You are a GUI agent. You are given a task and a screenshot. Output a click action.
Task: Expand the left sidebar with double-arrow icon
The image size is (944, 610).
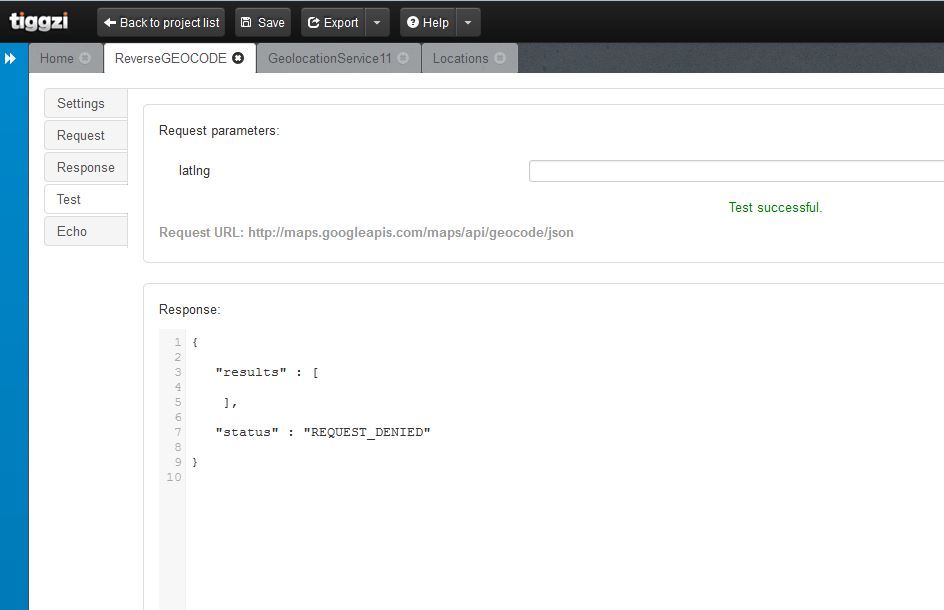(11, 59)
